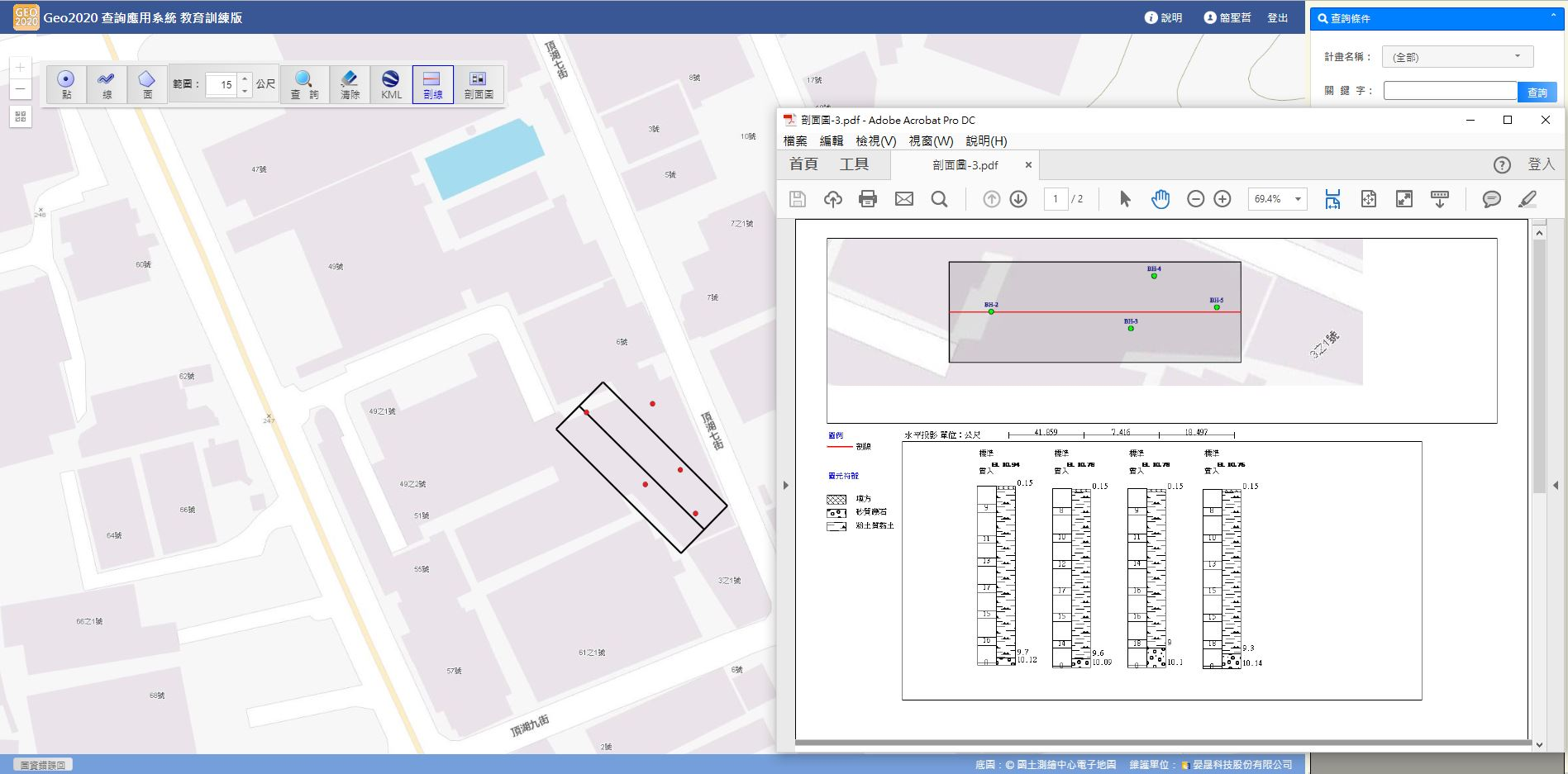The image size is (1568, 774).
Task: Click the 查詢 magnifier tool in map toolbar
Action: [x=304, y=84]
